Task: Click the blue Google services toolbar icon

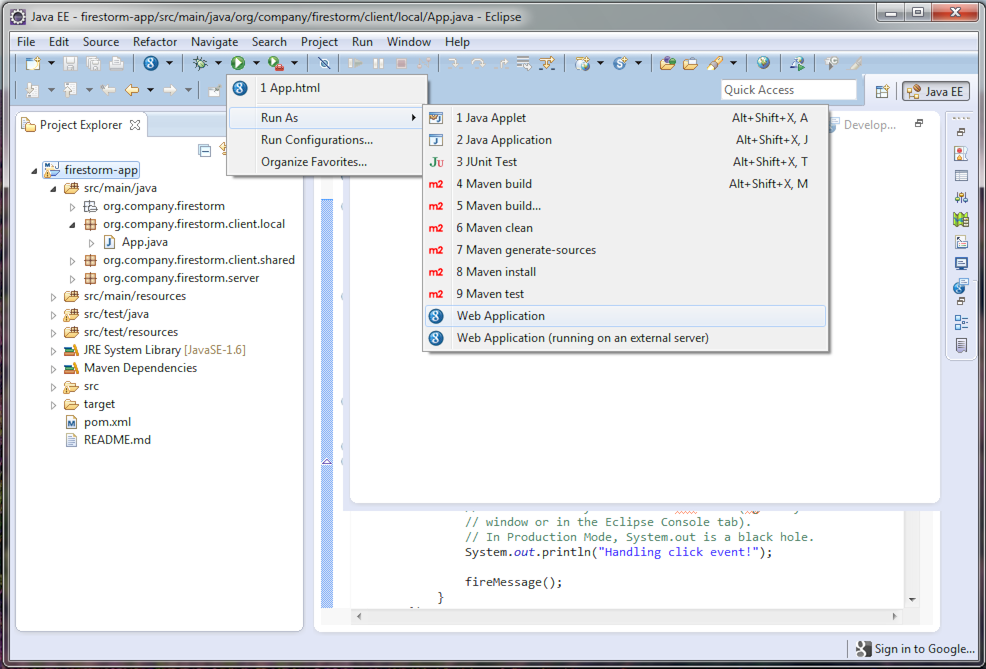Action: coord(150,63)
